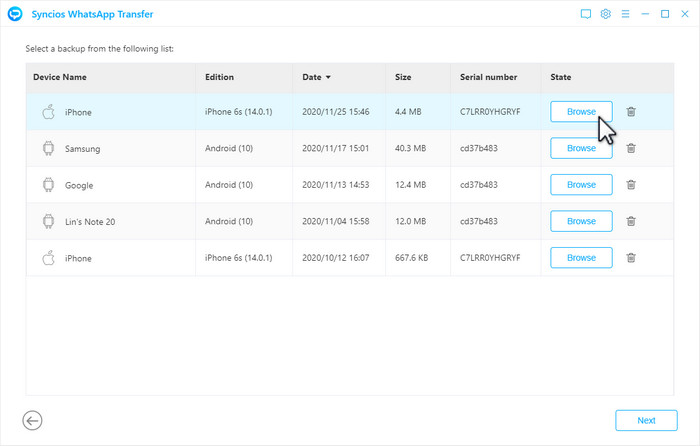700x446 pixels.
Task: Click serial C7LRR0YHGRYF in the 667.6 KB row
Action: tap(490, 258)
